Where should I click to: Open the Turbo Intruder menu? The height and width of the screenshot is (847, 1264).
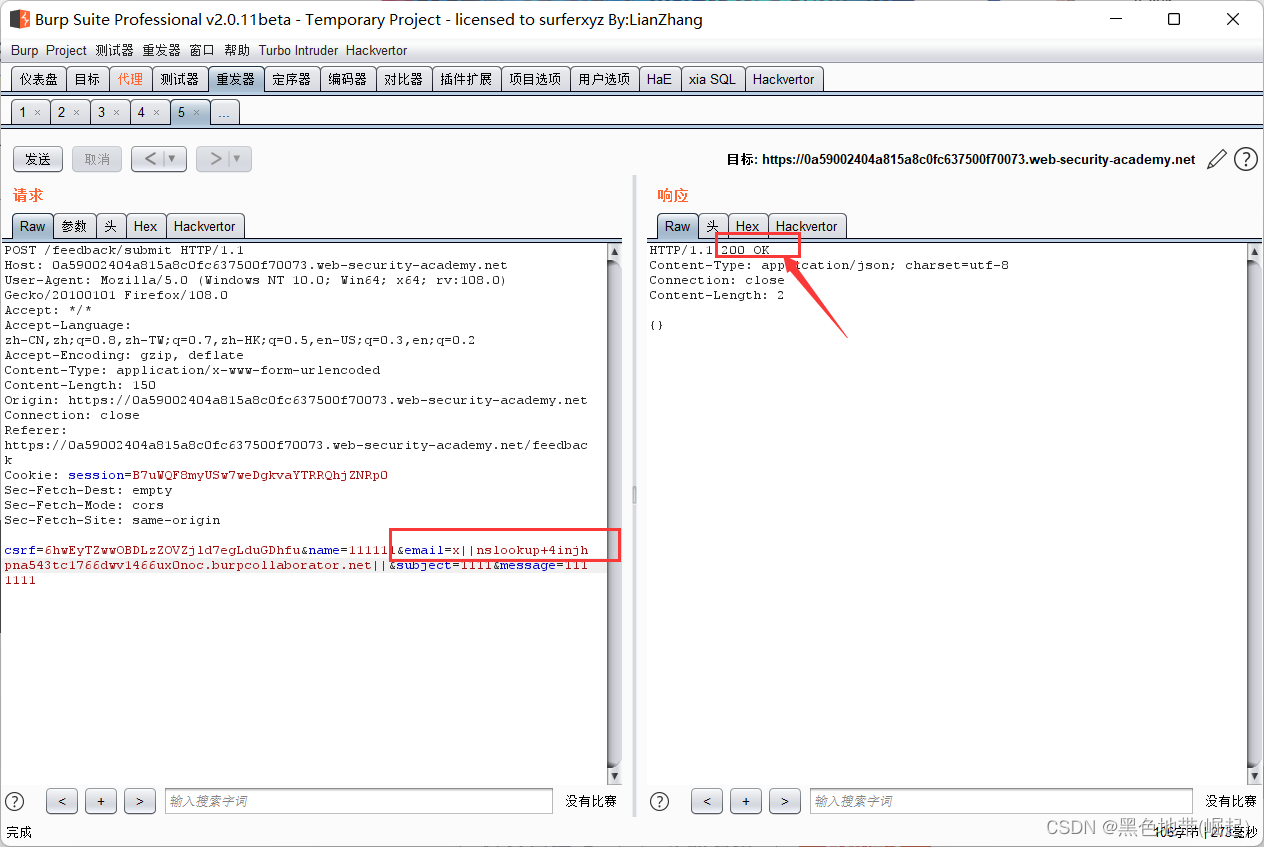[x=298, y=50]
